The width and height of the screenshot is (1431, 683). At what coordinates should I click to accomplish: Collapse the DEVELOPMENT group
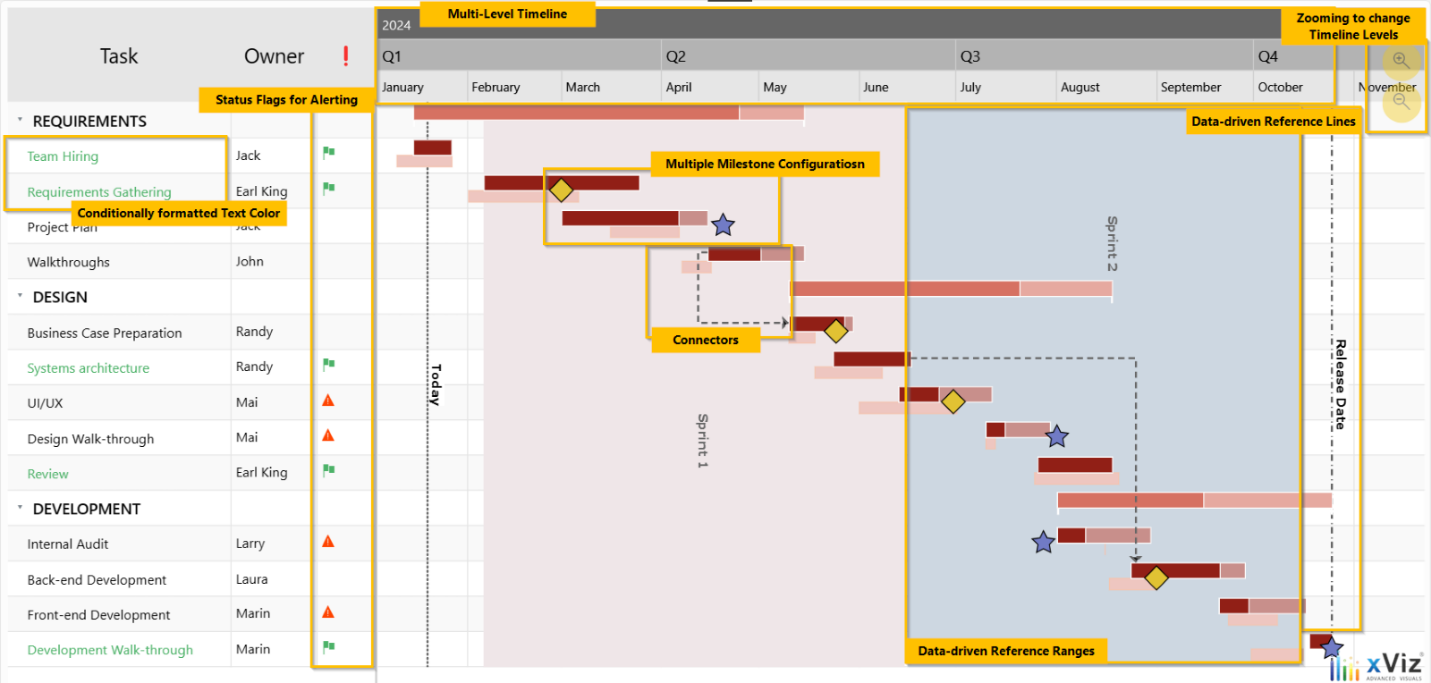coord(19,508)
